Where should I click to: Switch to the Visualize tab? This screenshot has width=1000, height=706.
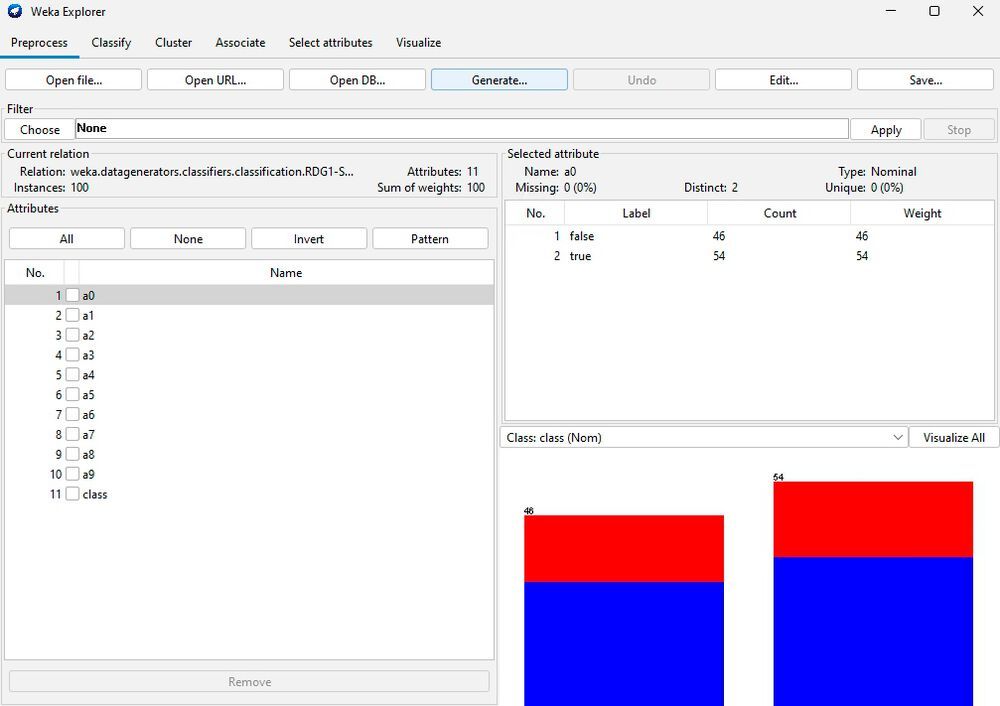418,43
